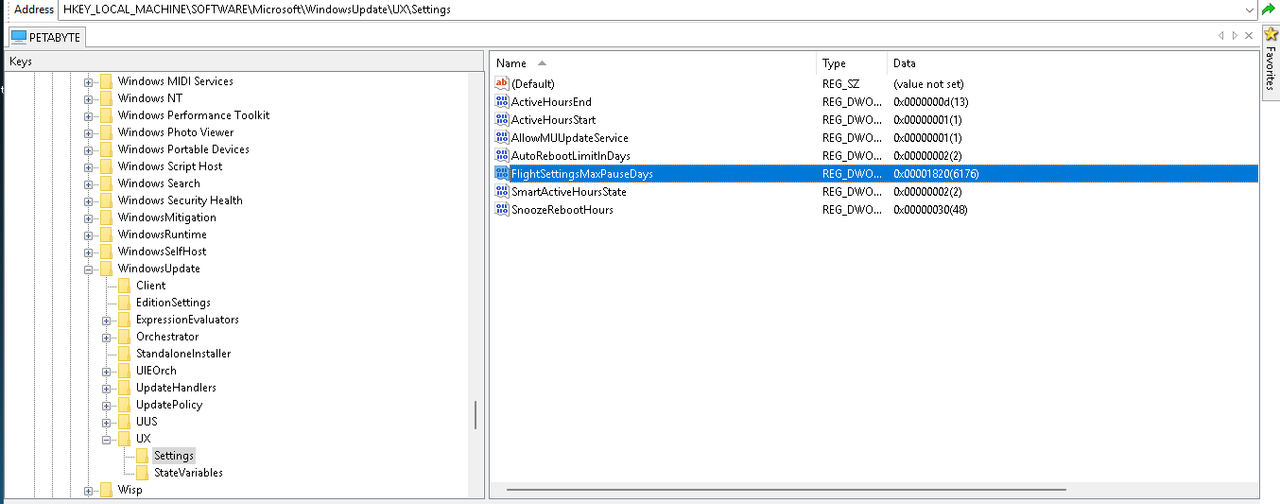Select the Windows Performance Toolkit key
Image resolution: width=1280 pixels, height=504 pixels.
[194, 115]
